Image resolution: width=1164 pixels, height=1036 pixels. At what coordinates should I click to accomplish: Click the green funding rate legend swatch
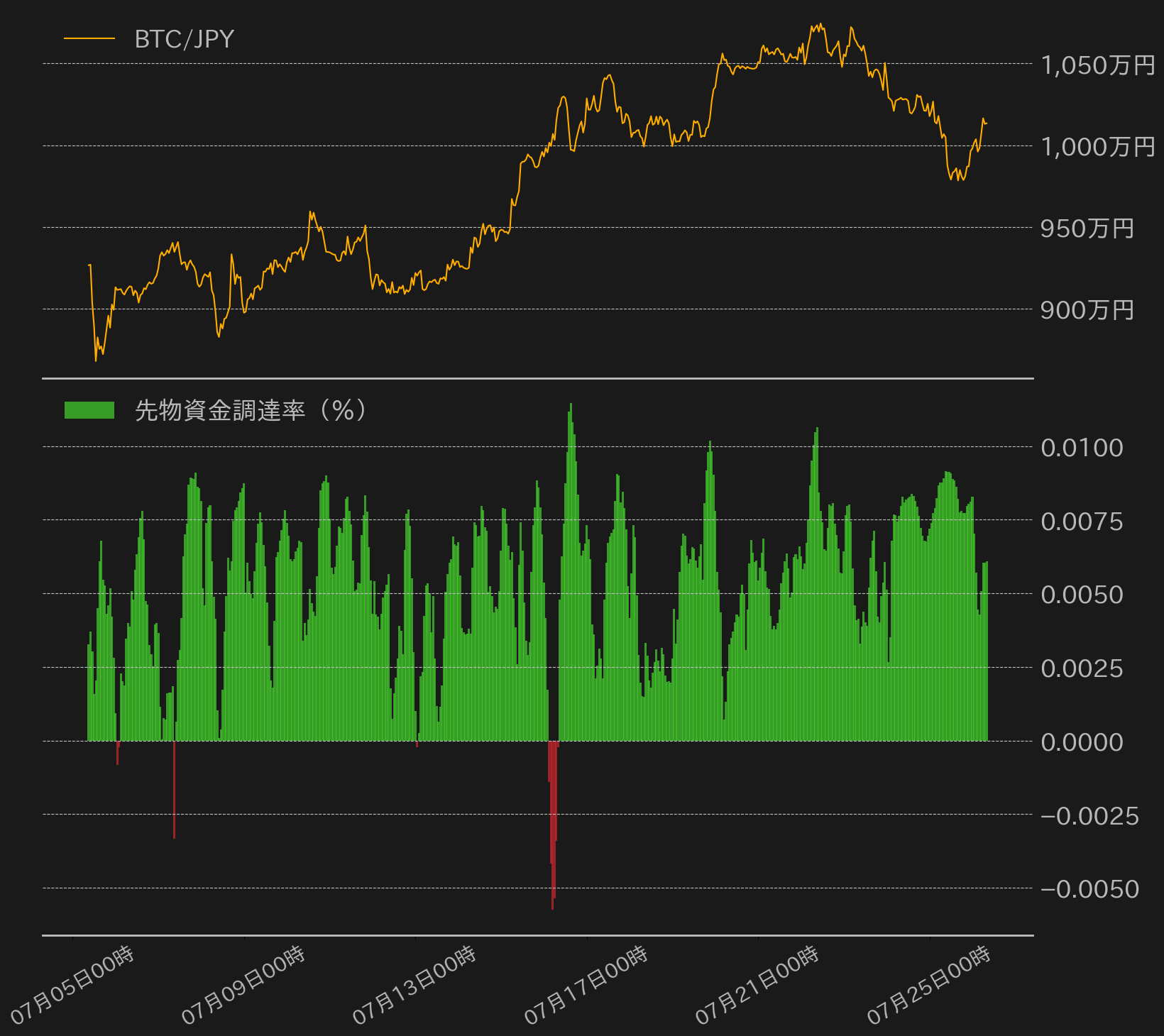(89, 410)
